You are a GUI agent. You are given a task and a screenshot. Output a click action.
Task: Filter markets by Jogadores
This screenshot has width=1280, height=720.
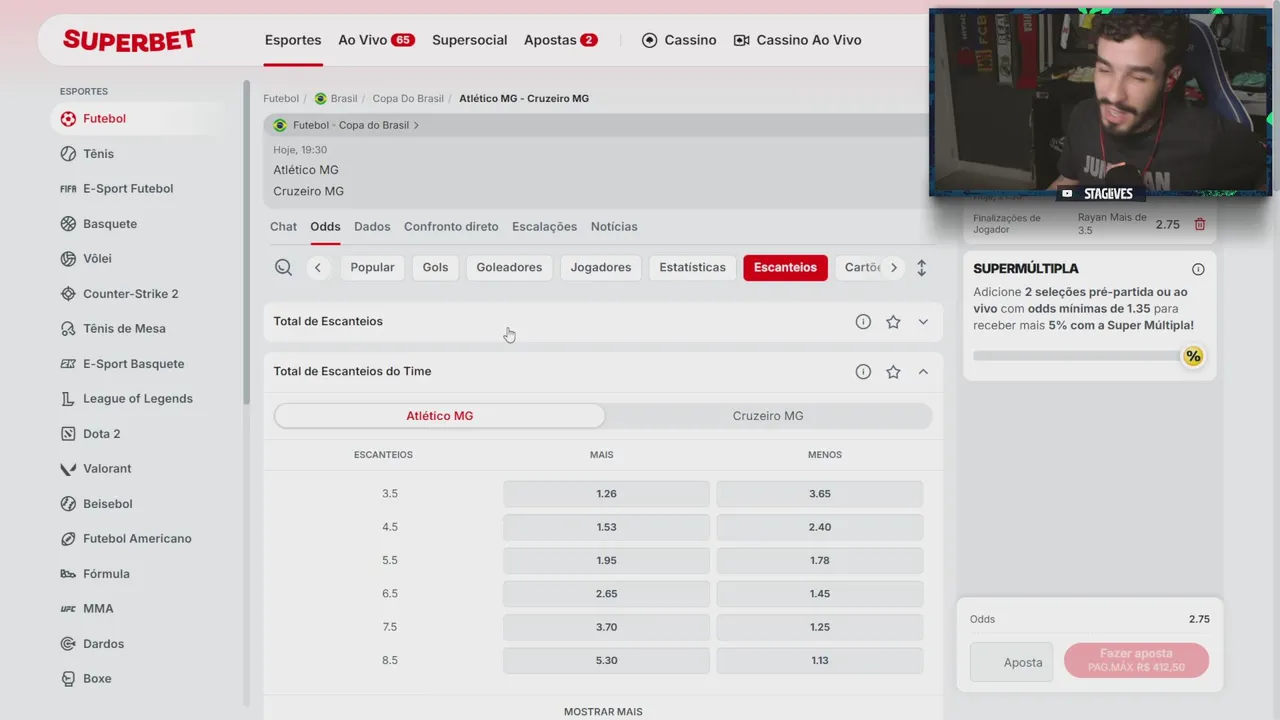601,268
